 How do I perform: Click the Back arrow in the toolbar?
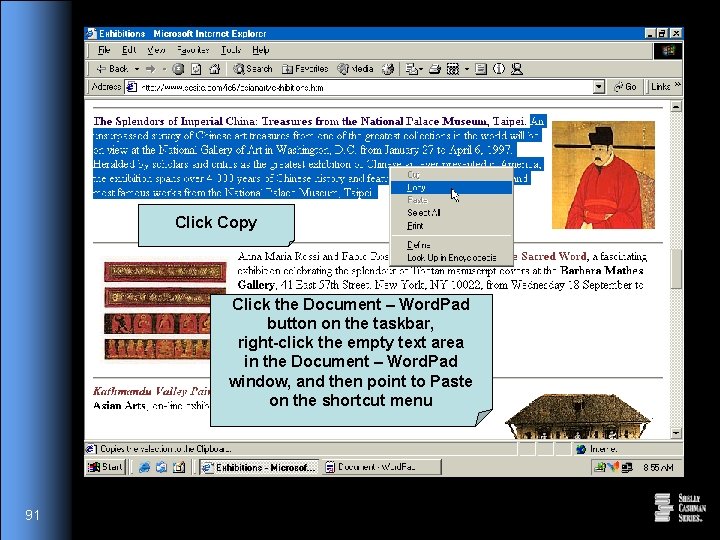112,69
